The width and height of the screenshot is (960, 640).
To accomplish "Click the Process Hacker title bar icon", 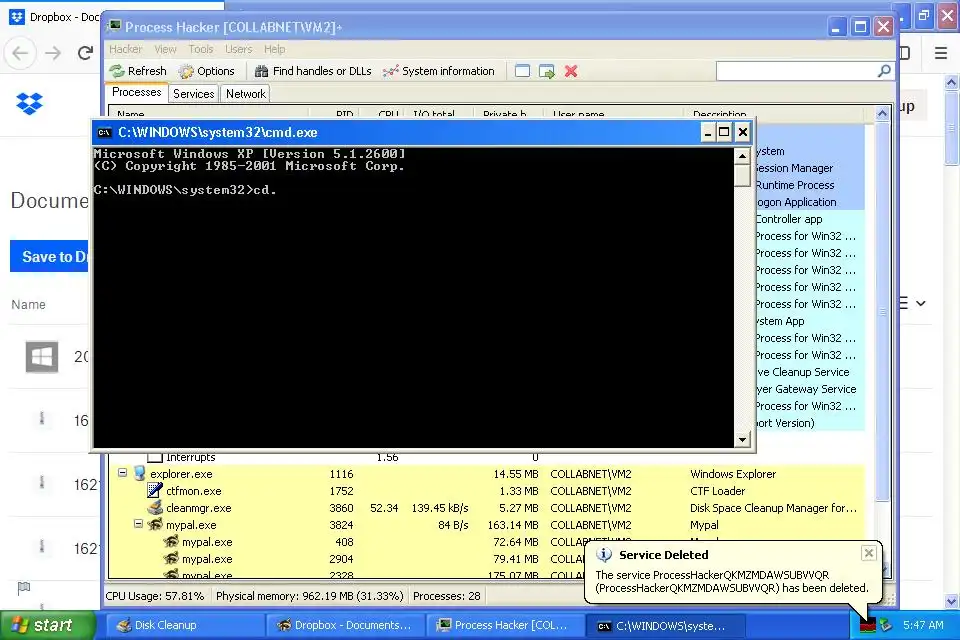I will tap(114, 26).
